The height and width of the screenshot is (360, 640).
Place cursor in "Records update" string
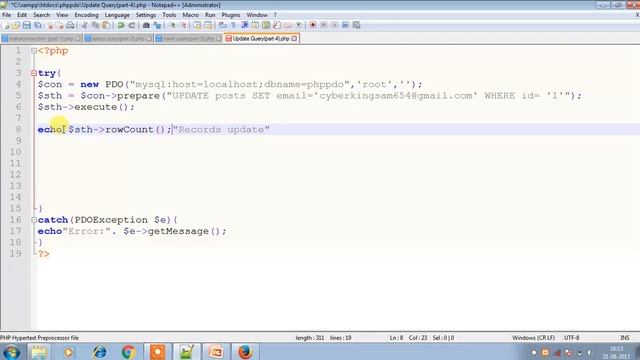coord(221,129)
